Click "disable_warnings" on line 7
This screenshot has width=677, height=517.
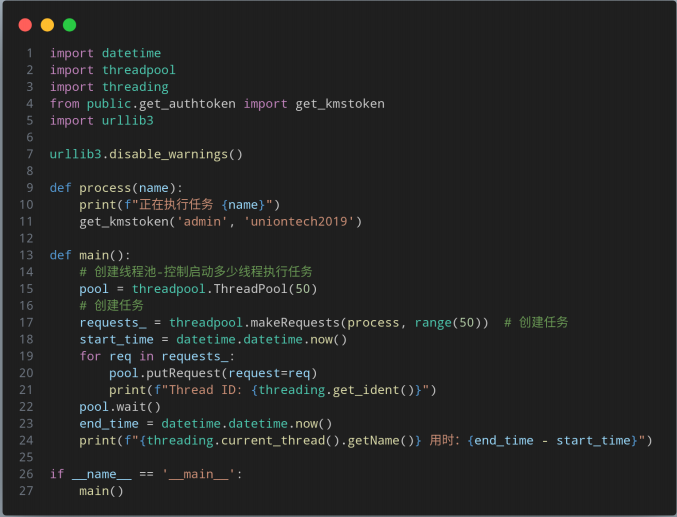168,154
